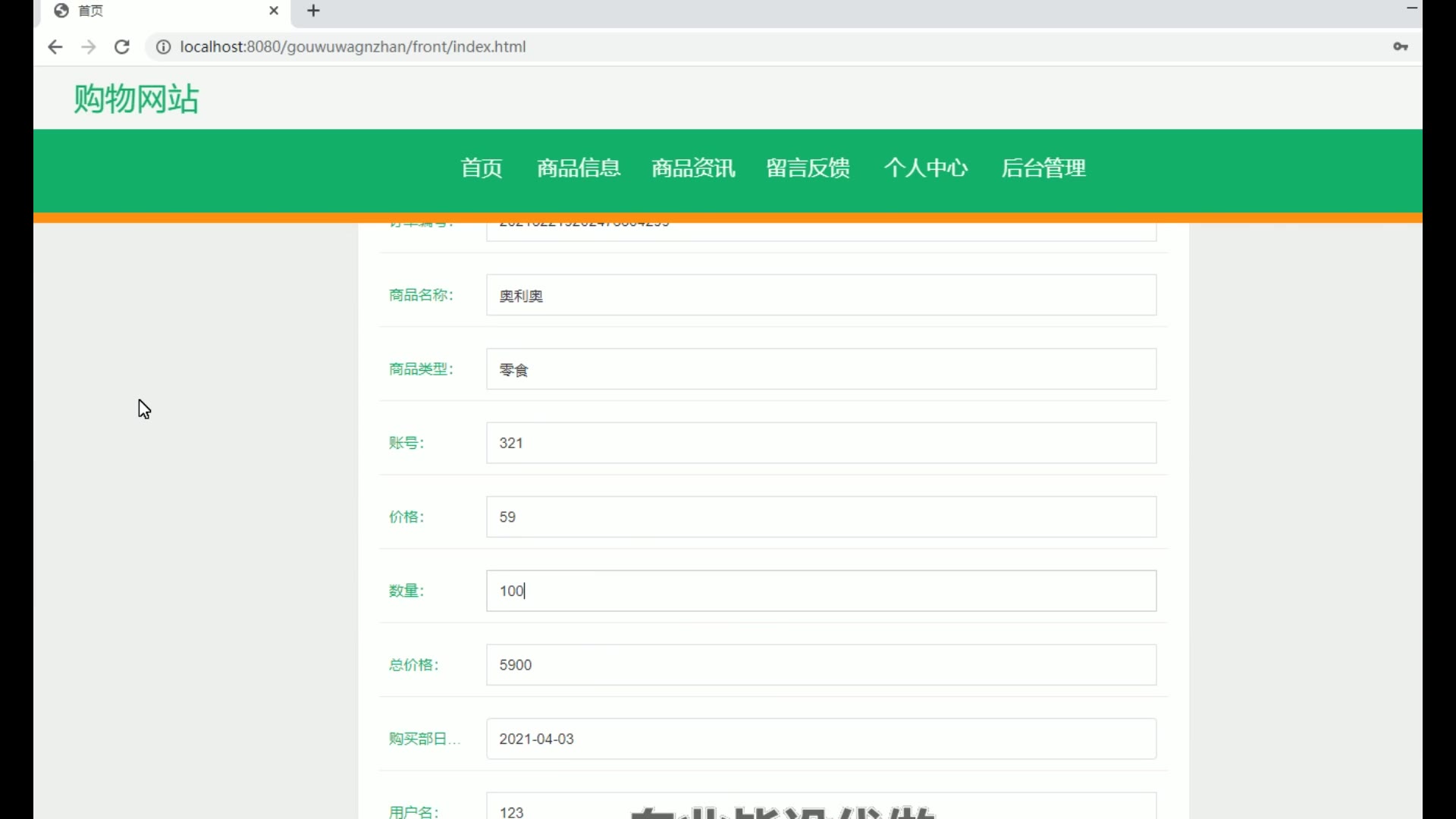Click the 账号 field showing 321
The height and width of the screenshot is (819, 1456).
click(x=821, y=443)
